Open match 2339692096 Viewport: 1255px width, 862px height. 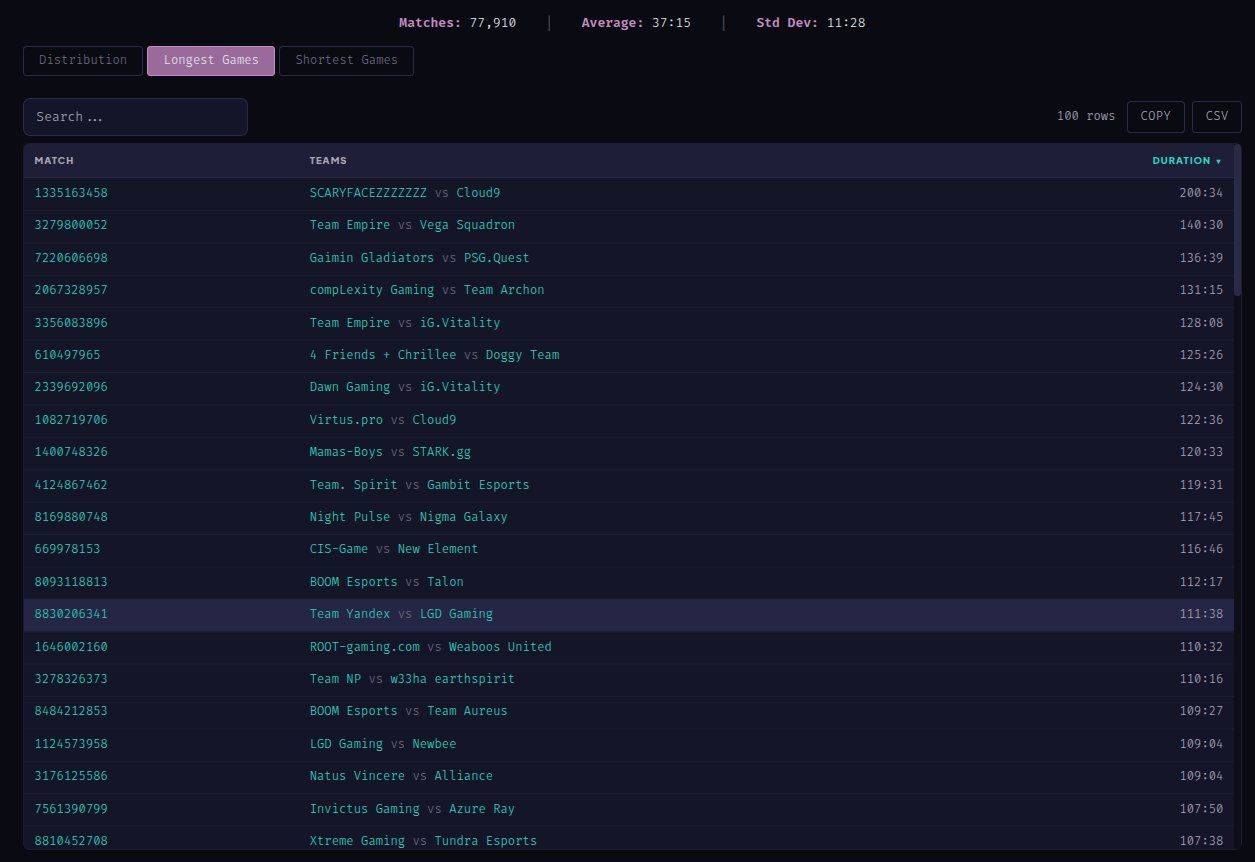(x=71, y=387)
